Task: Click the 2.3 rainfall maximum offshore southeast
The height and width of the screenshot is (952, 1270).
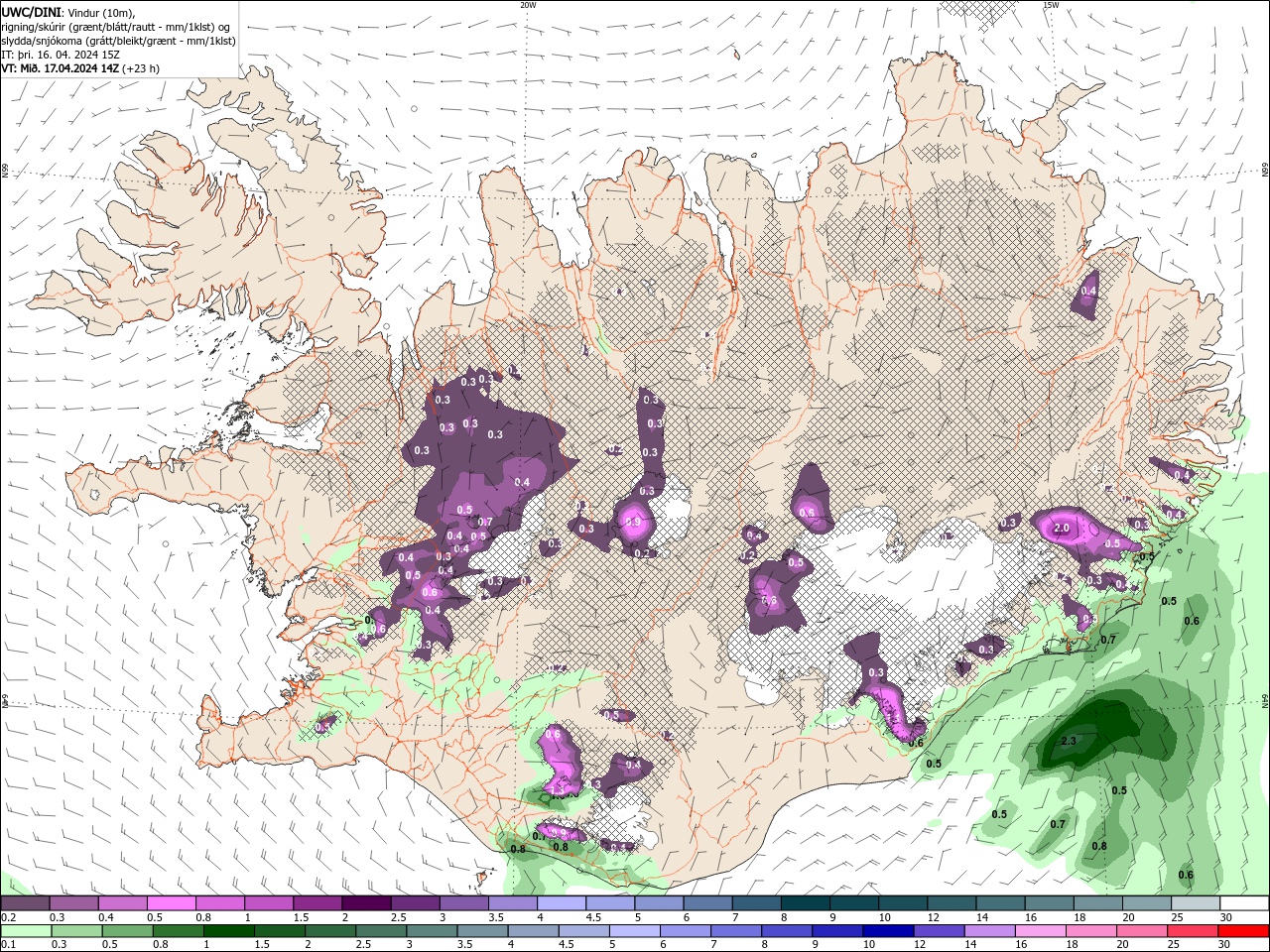Action: (1069, 741)
